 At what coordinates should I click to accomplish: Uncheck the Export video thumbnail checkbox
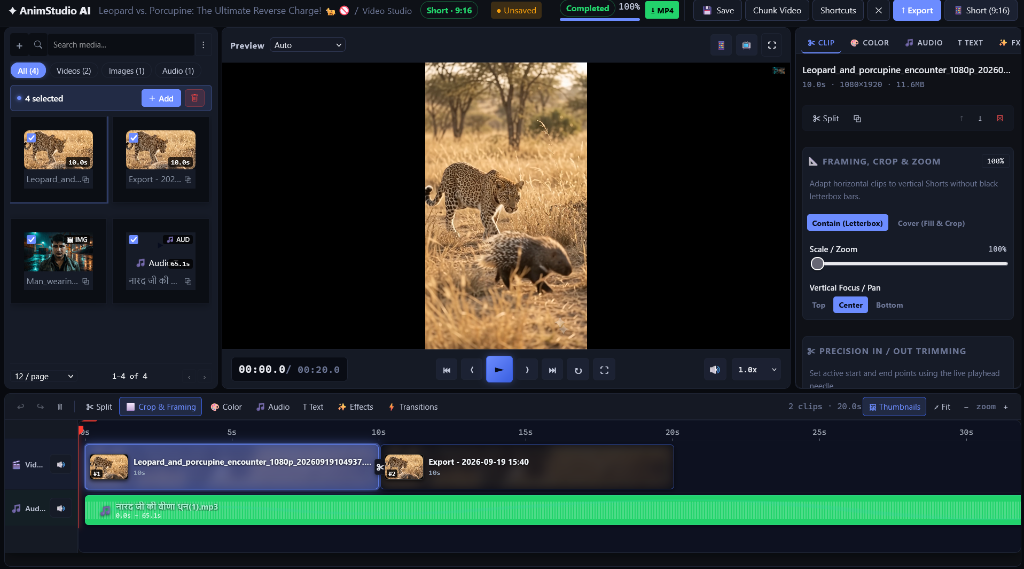click(134, 138)
